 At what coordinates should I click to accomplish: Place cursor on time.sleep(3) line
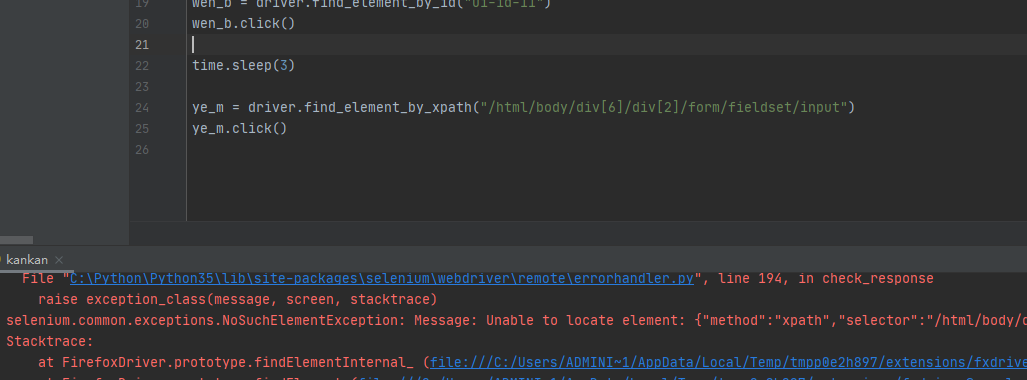click(244, 66)
